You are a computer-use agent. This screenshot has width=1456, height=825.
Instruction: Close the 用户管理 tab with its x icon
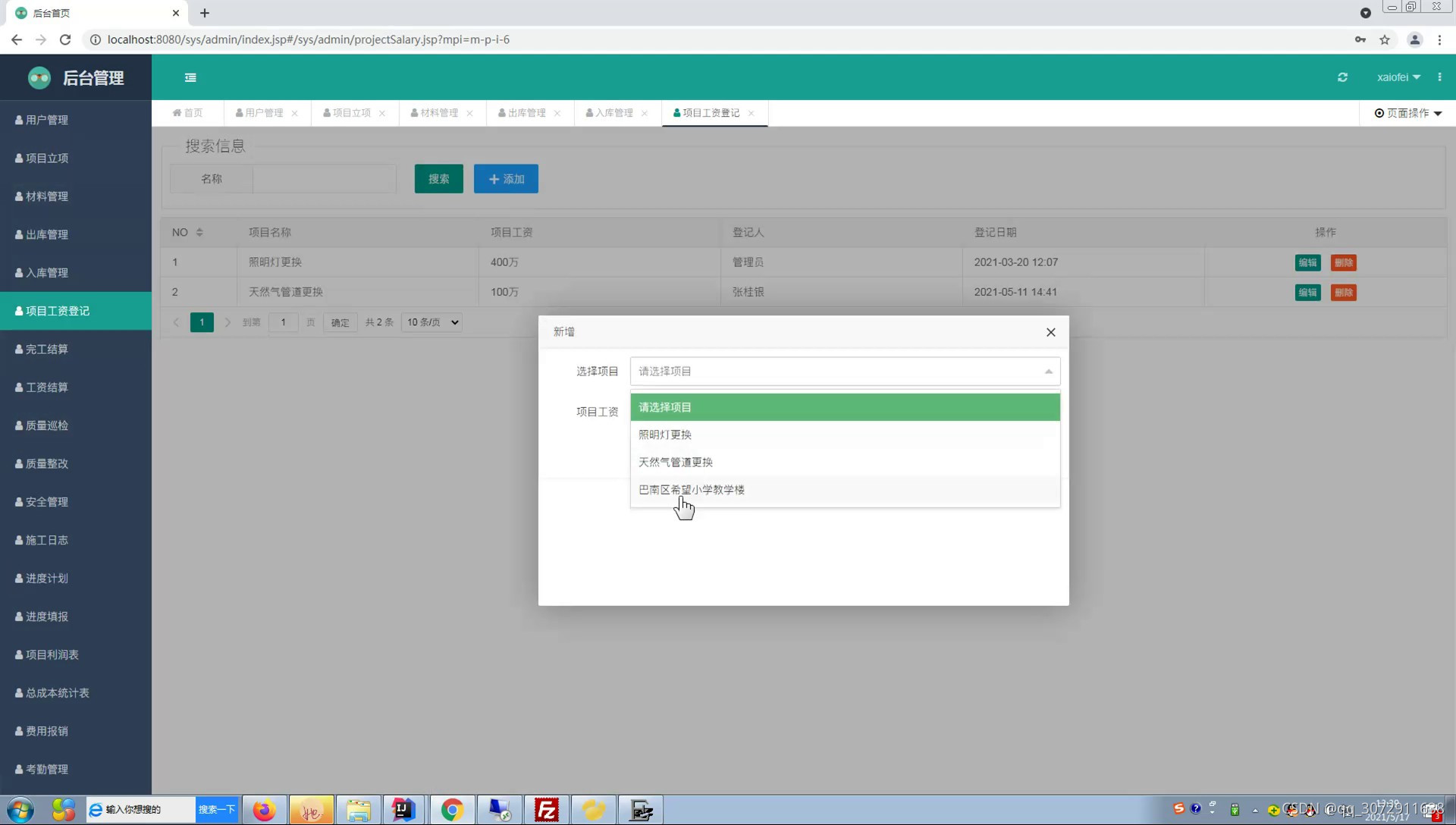point(295,113)
